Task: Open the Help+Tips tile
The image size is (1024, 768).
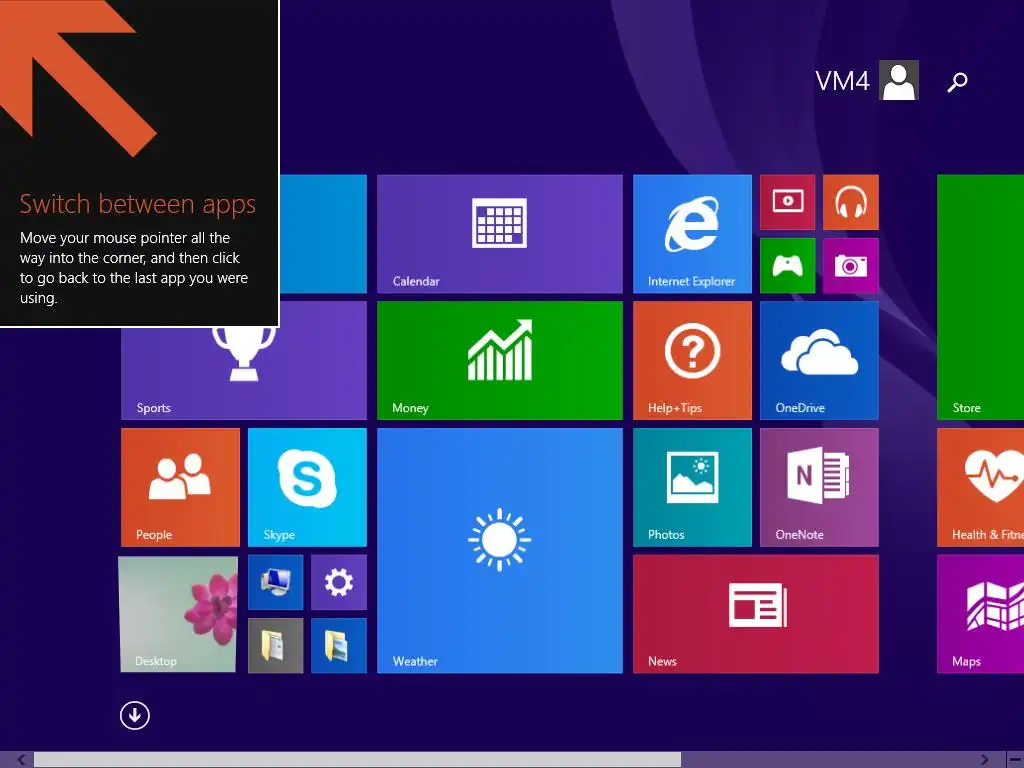Action: pyautogui.click(x=692, y=360)
